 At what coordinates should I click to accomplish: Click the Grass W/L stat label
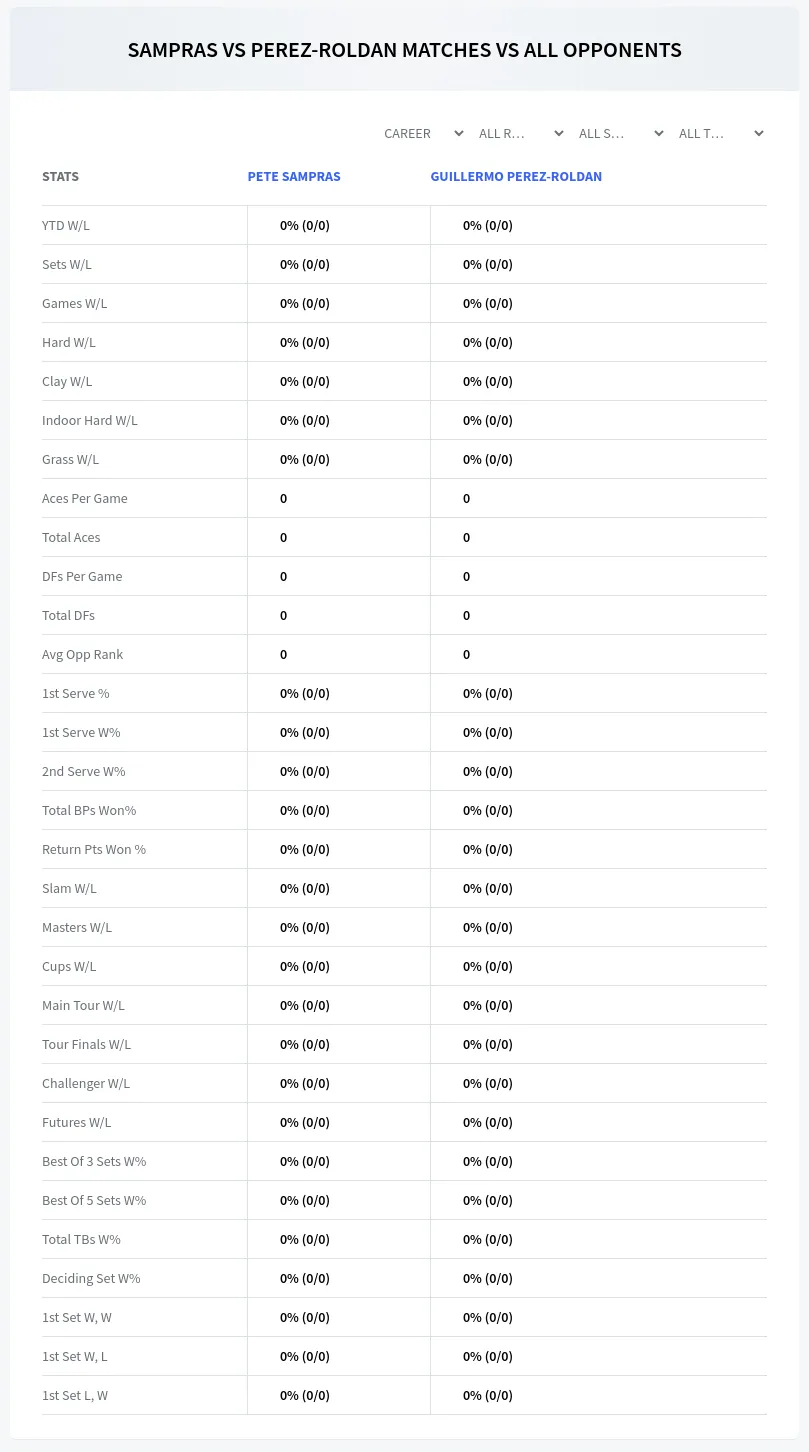point(70,459)
